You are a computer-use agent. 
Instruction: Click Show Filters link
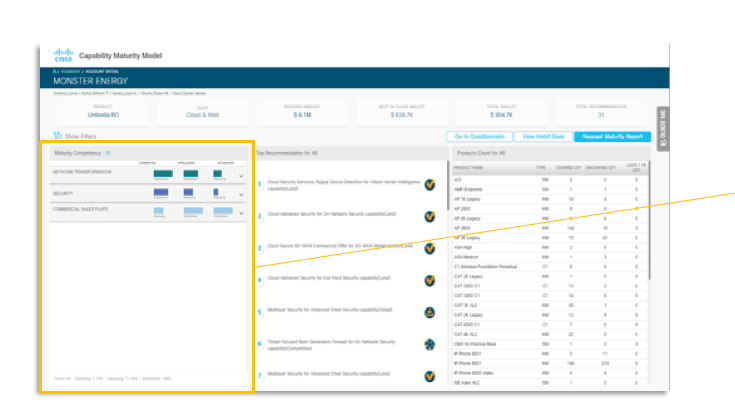[x=80, y=136]
